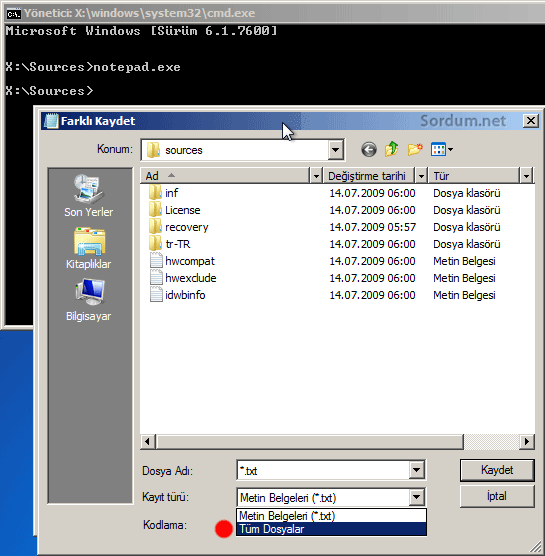This screenshot has width=545, height=556.
Task: Expand the Konum folder dropdown
Action: coord(335,150)
